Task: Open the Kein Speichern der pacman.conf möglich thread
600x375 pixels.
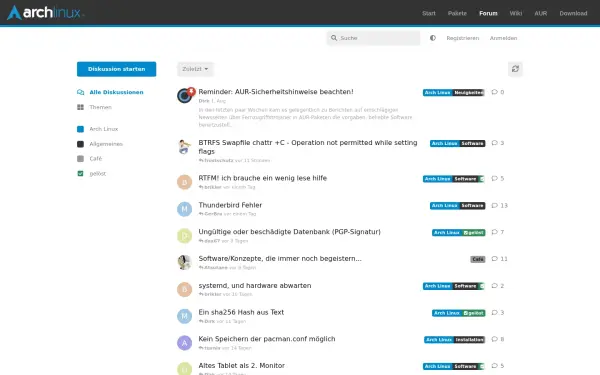Action: coord(267,339)
